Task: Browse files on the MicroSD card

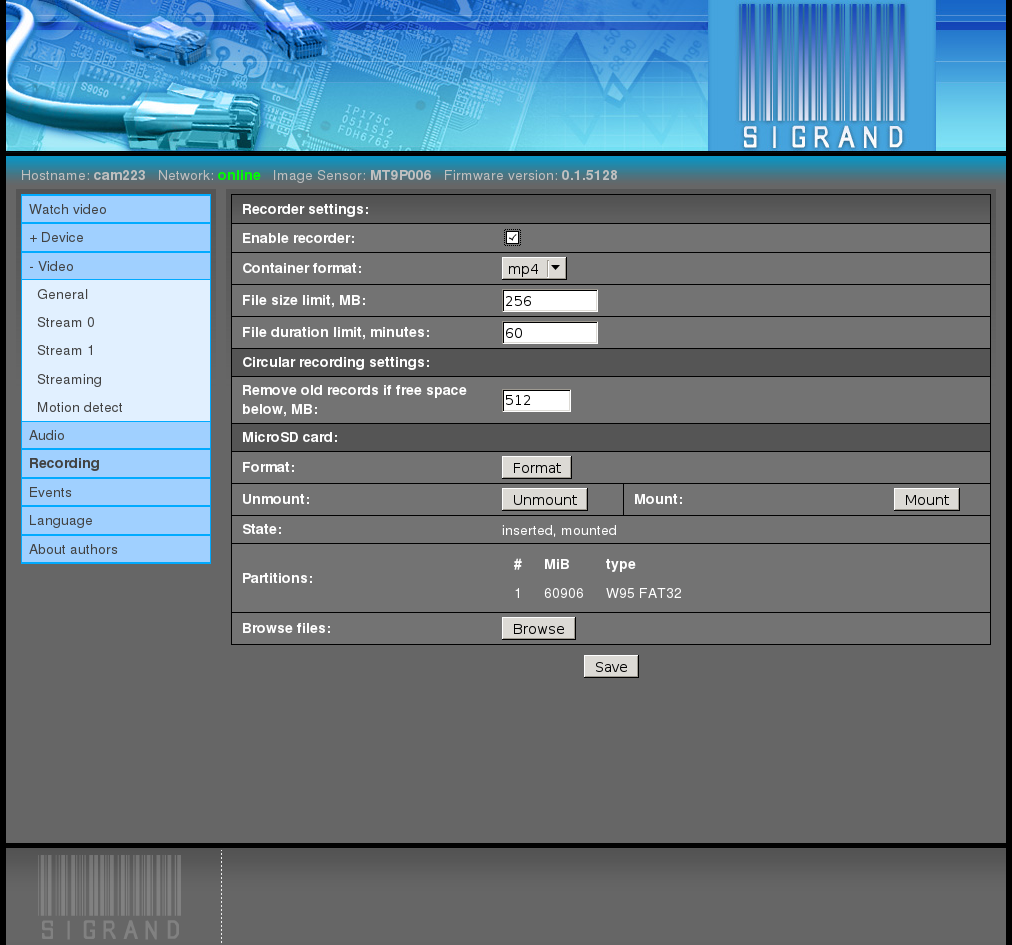Action: [538, 629]
